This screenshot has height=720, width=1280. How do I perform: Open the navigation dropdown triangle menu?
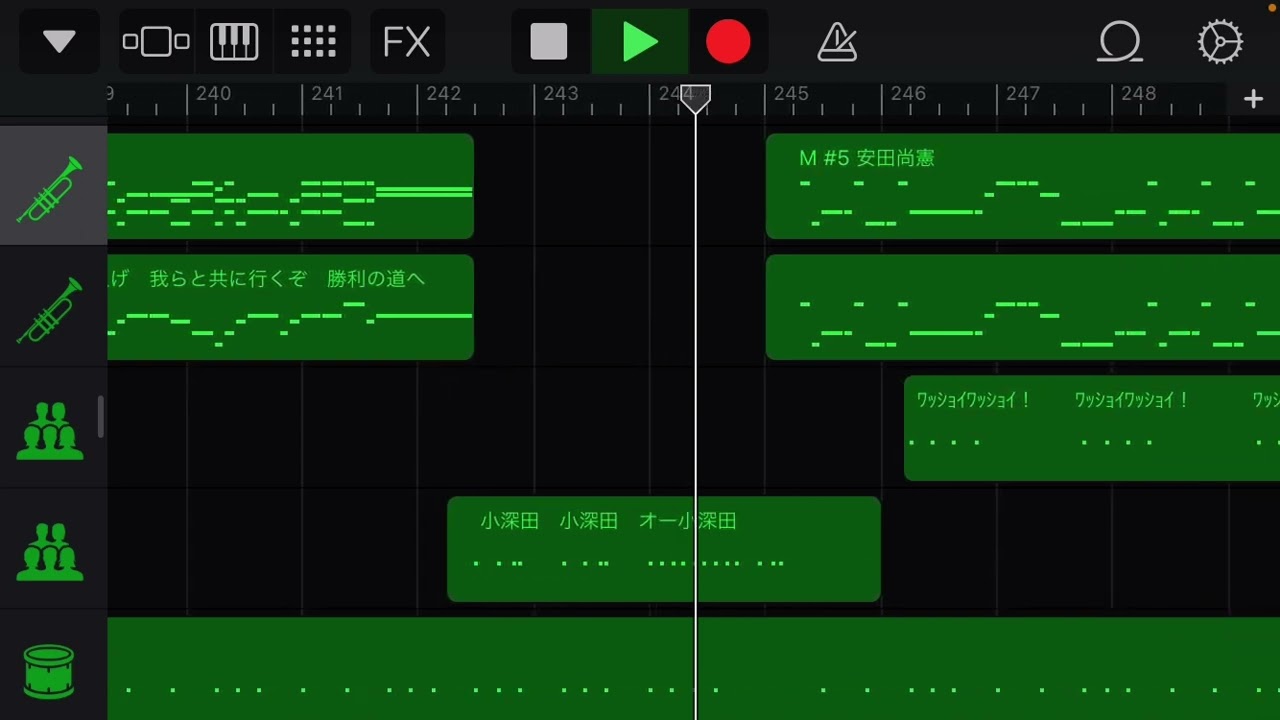click(59, 42)
